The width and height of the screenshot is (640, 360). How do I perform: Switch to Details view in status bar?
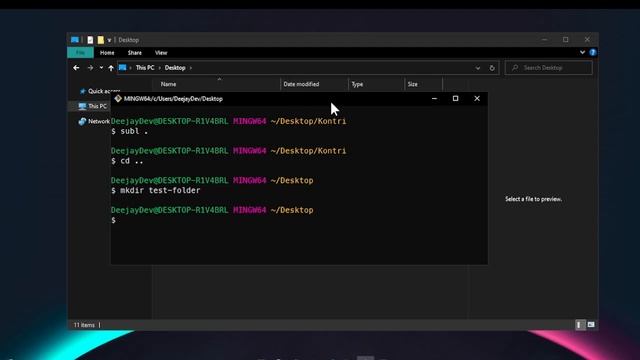tap(580, 324)
